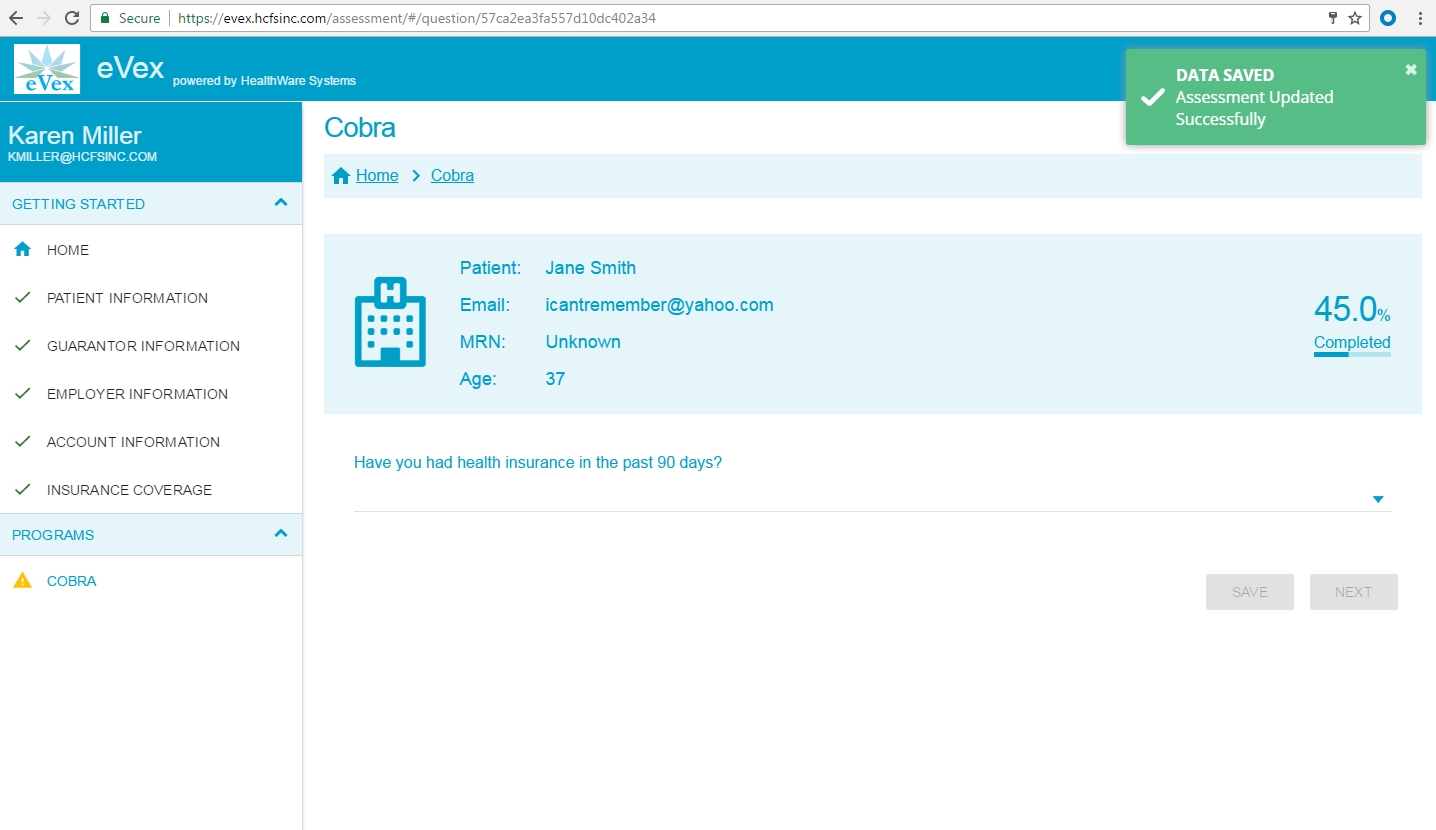Click the completed progress bar
Screen dimensions: 1436x830
(1351, 354)
